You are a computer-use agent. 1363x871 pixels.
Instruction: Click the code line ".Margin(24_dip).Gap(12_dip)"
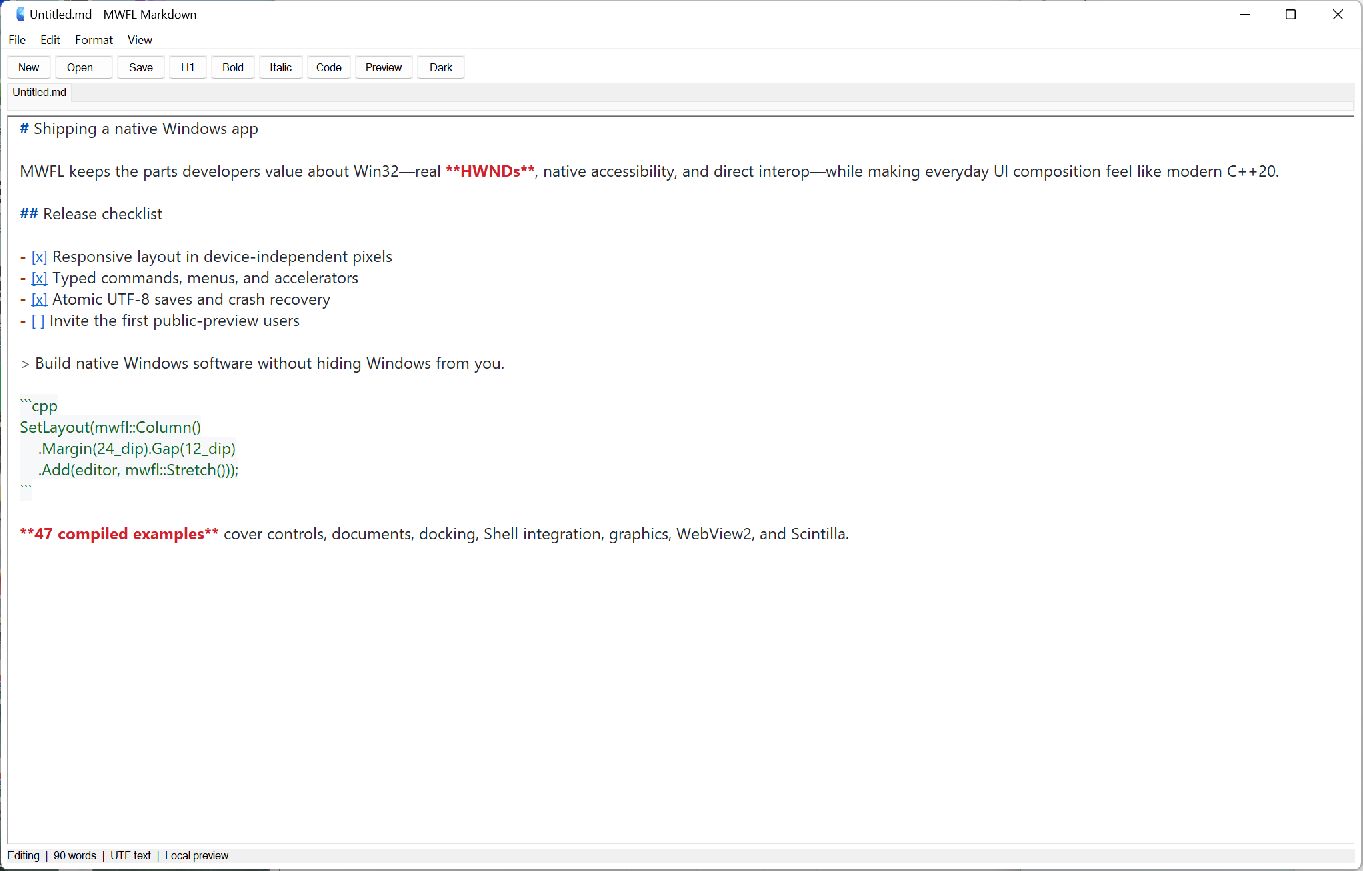[137, 448]
